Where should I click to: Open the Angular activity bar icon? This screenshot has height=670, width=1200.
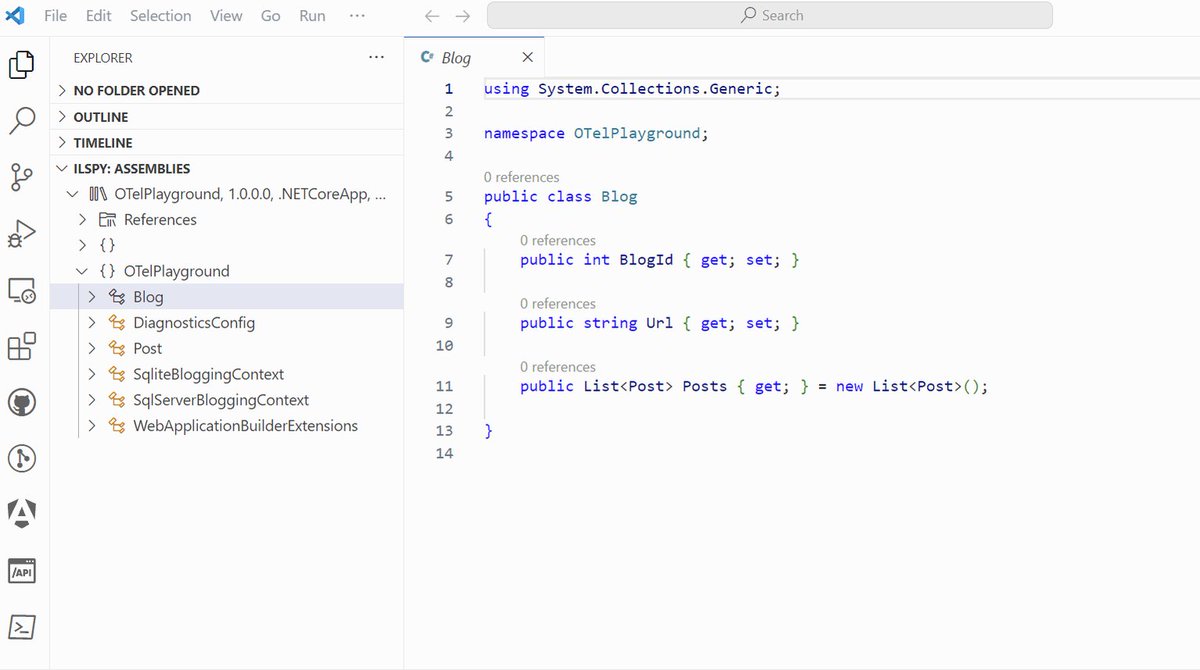click(x=22, y=514)
